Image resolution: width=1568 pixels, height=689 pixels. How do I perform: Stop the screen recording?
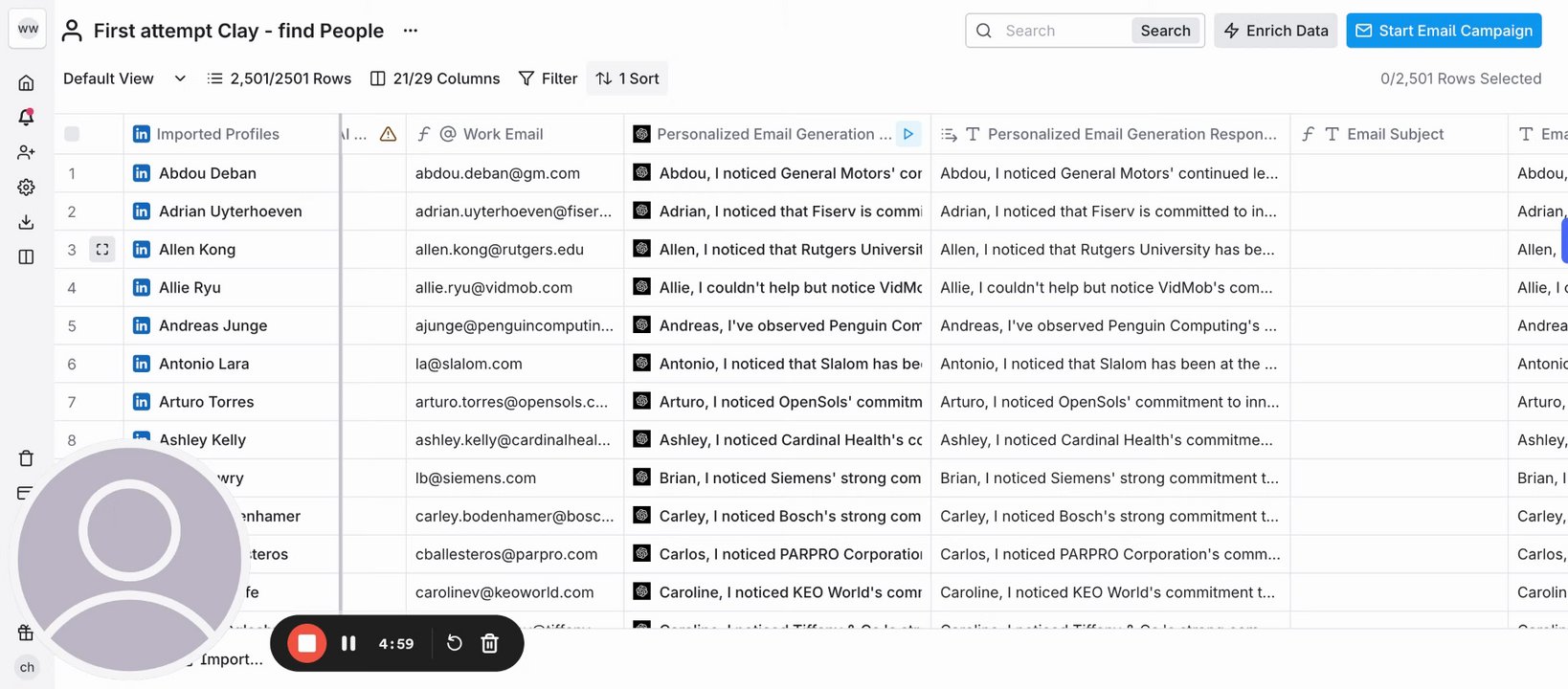pyautogui.click(x=307, y=643)
